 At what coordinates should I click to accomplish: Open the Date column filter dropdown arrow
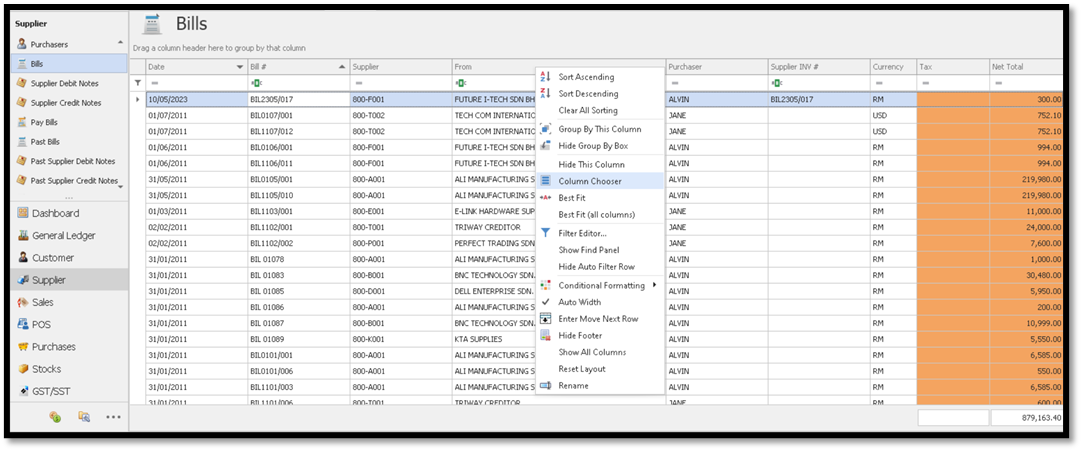(240, 67)
